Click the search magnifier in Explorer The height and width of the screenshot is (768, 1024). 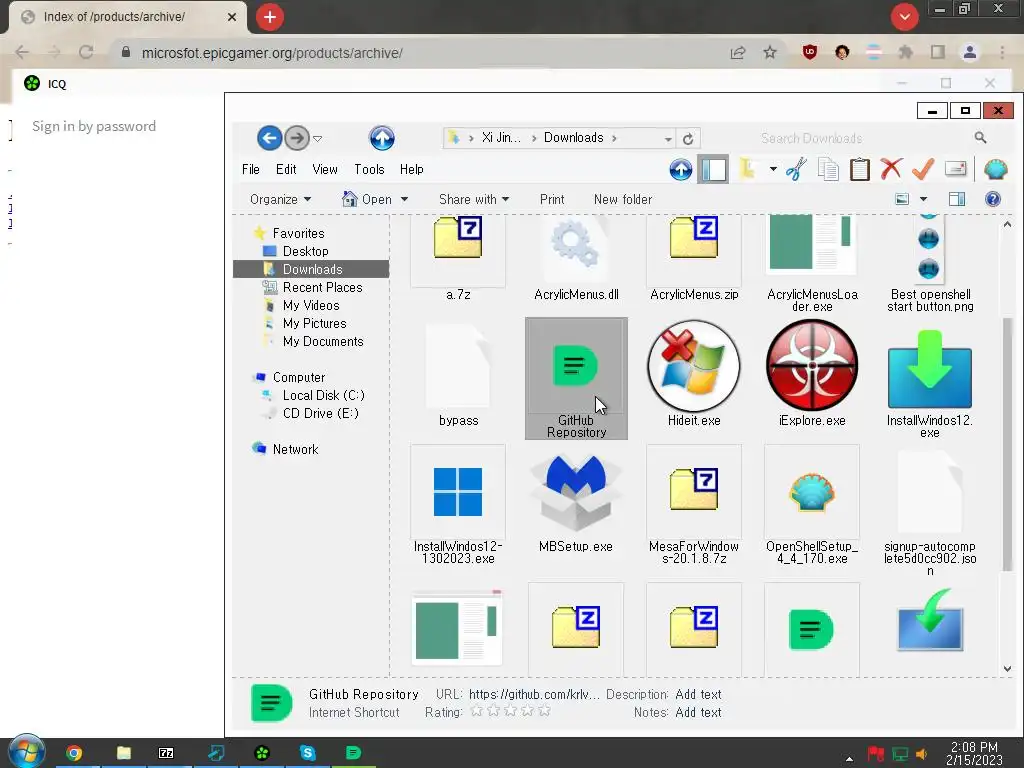click(980, 138)
